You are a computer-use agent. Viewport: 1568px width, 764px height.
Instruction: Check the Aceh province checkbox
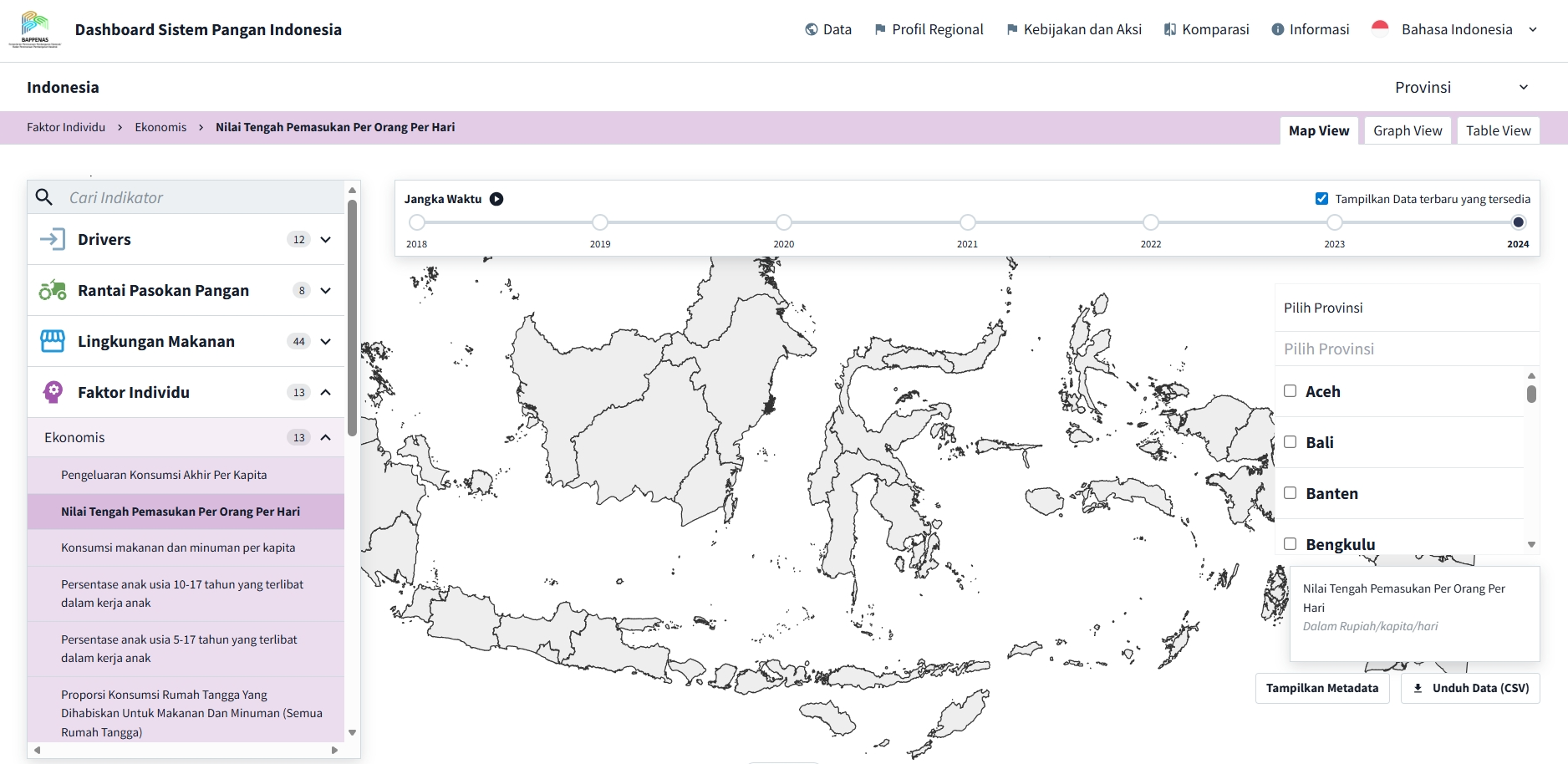click(1290, 391)
